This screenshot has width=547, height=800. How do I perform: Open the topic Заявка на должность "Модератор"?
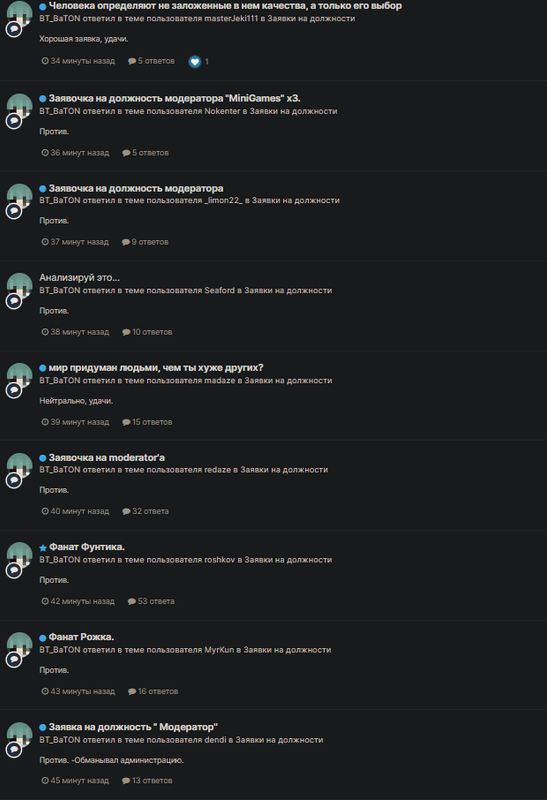[133, 727]
